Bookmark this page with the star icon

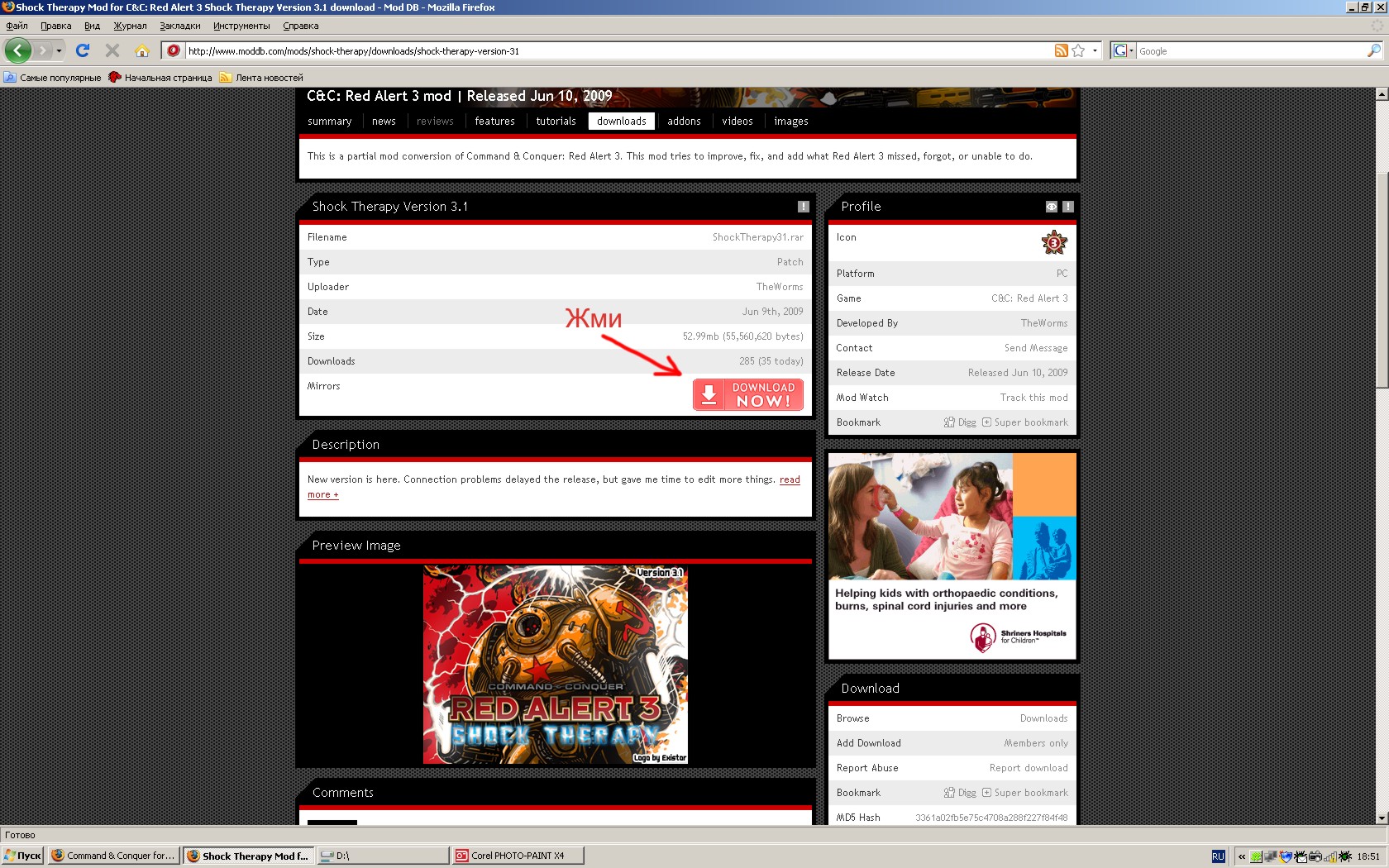1078,50
